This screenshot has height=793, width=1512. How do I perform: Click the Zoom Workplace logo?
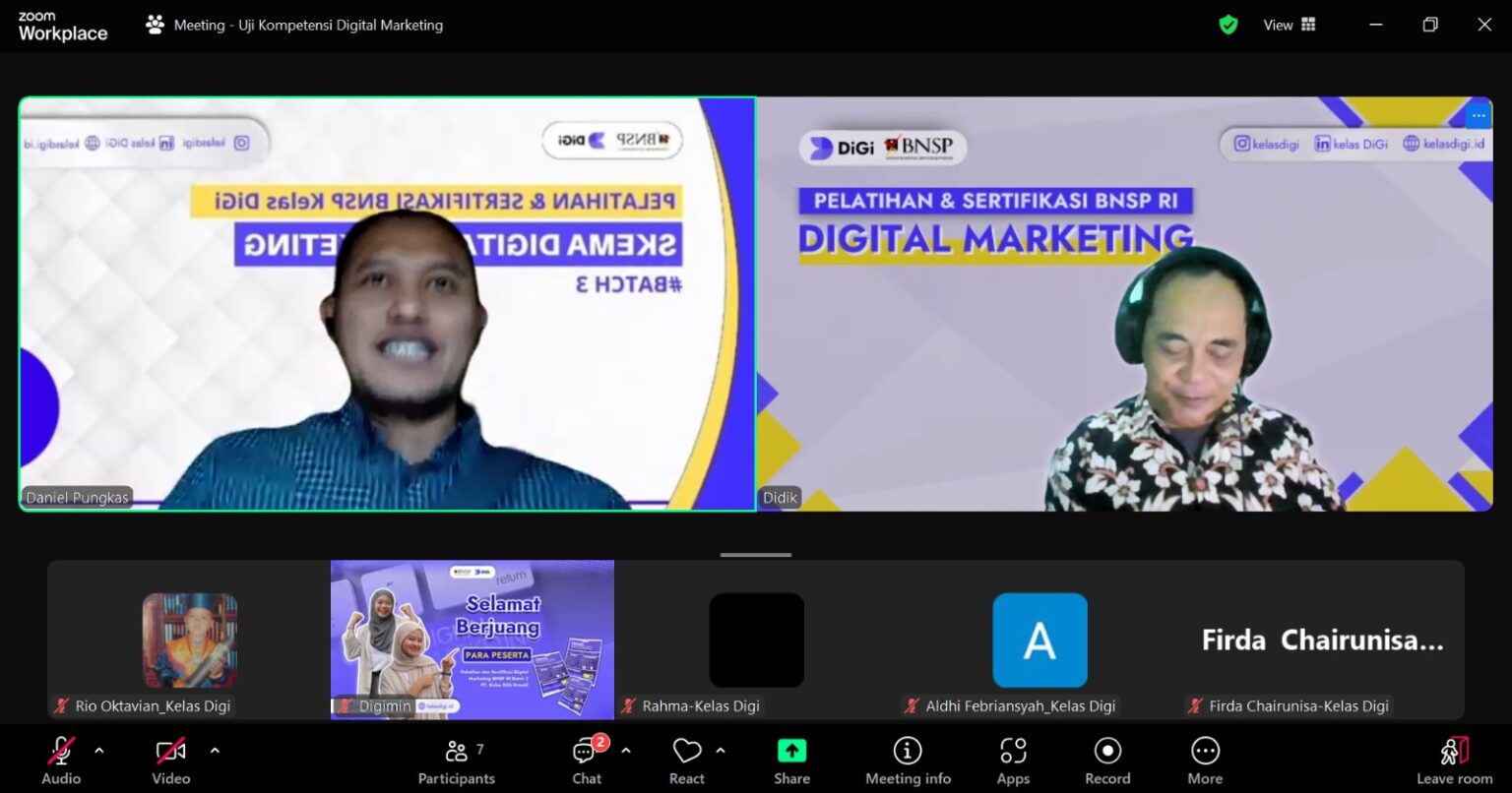click(63, 27)
